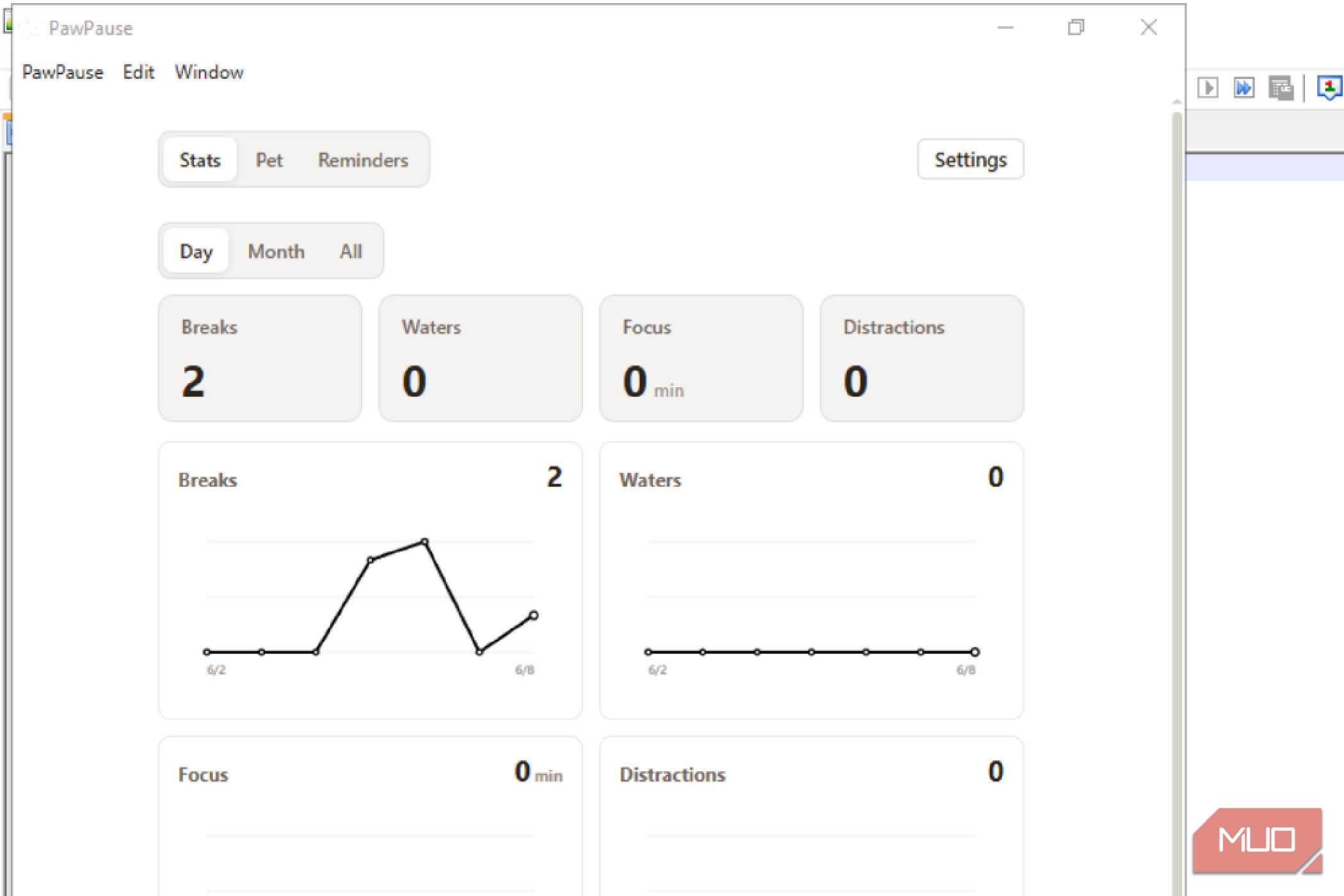The image size is (1344, 896).
Task: Open the Edit menu
Action: pos(138,72)
